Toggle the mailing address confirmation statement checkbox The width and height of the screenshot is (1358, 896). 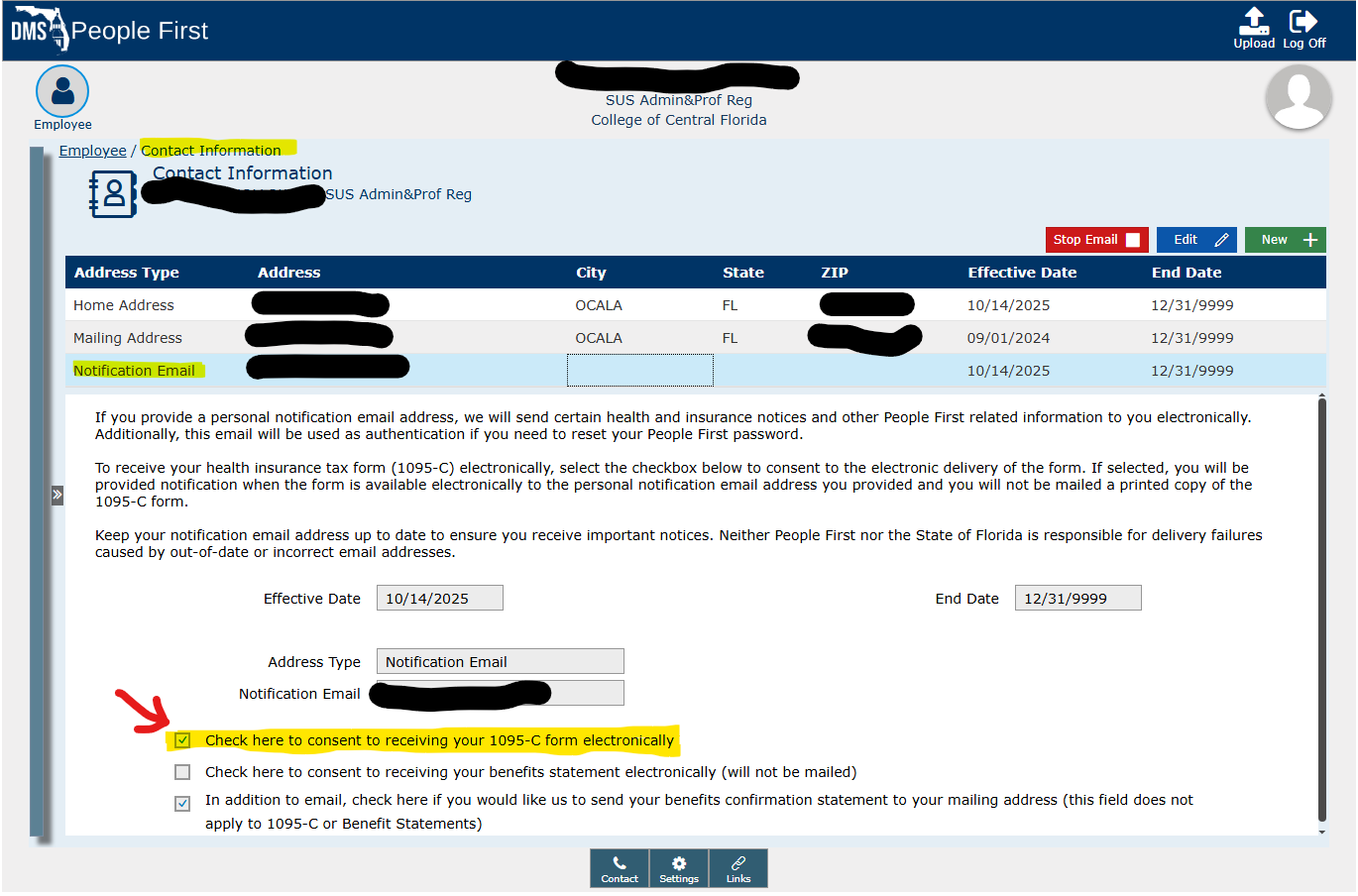(182, 804)
